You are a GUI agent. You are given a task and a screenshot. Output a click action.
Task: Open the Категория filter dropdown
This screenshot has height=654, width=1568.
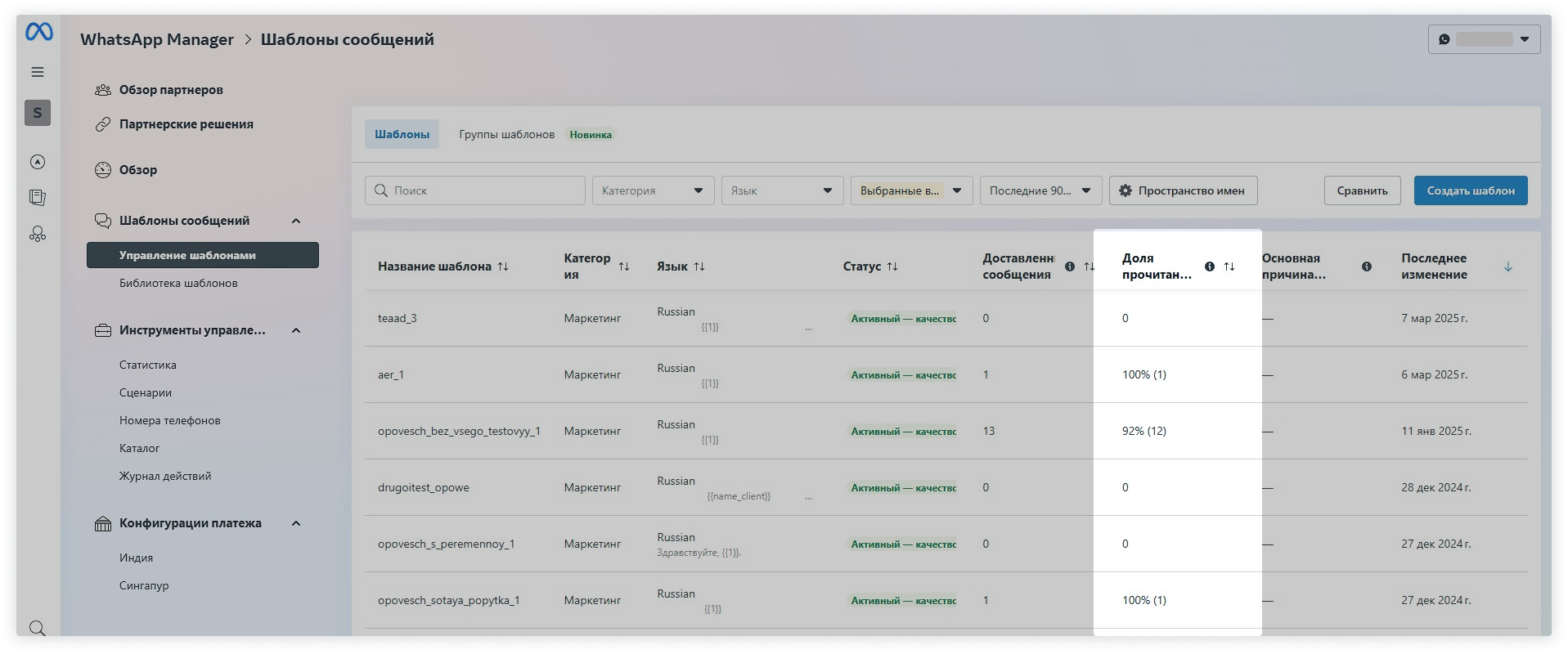click(653, 190)
